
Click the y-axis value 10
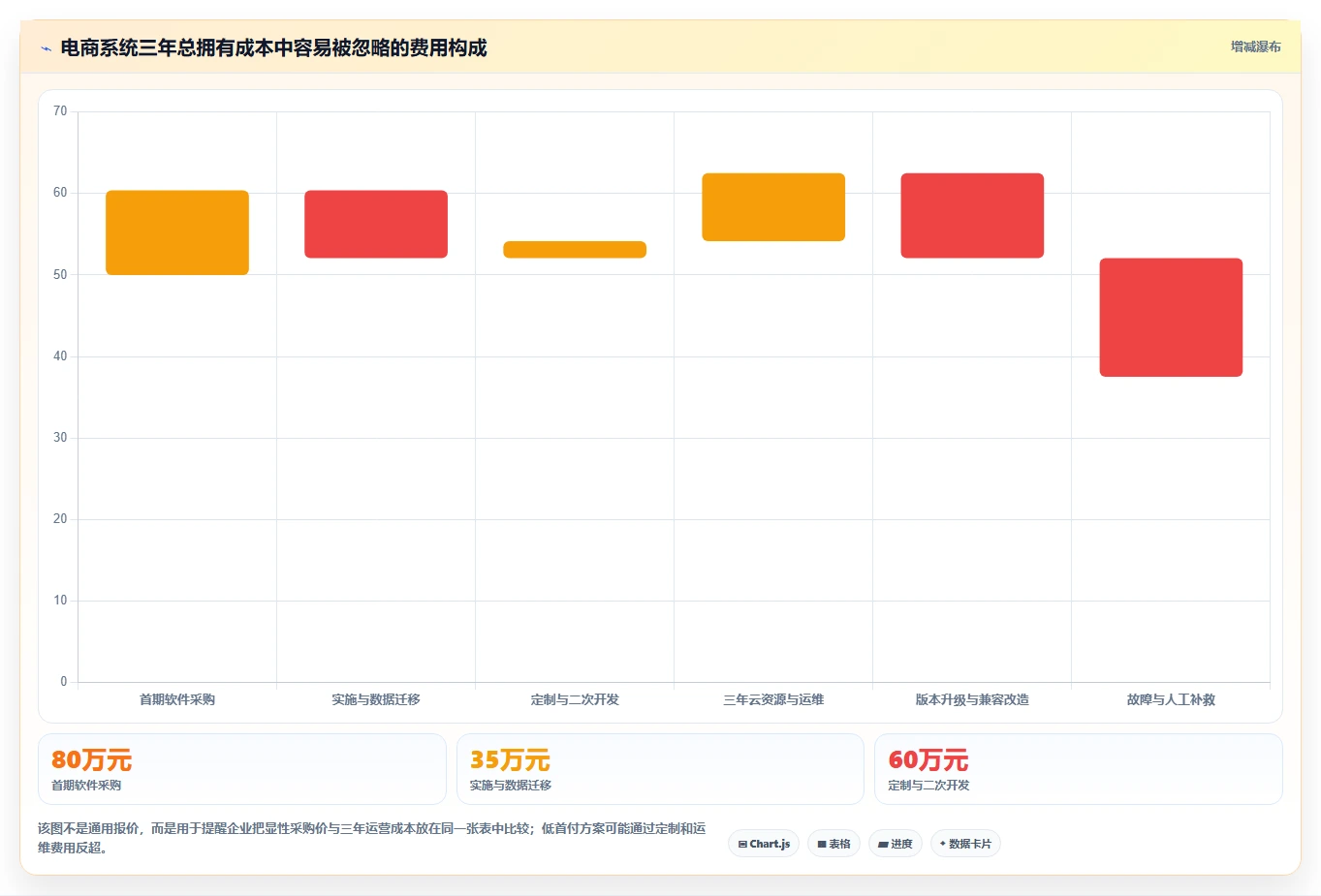click(x=60, y=601)
